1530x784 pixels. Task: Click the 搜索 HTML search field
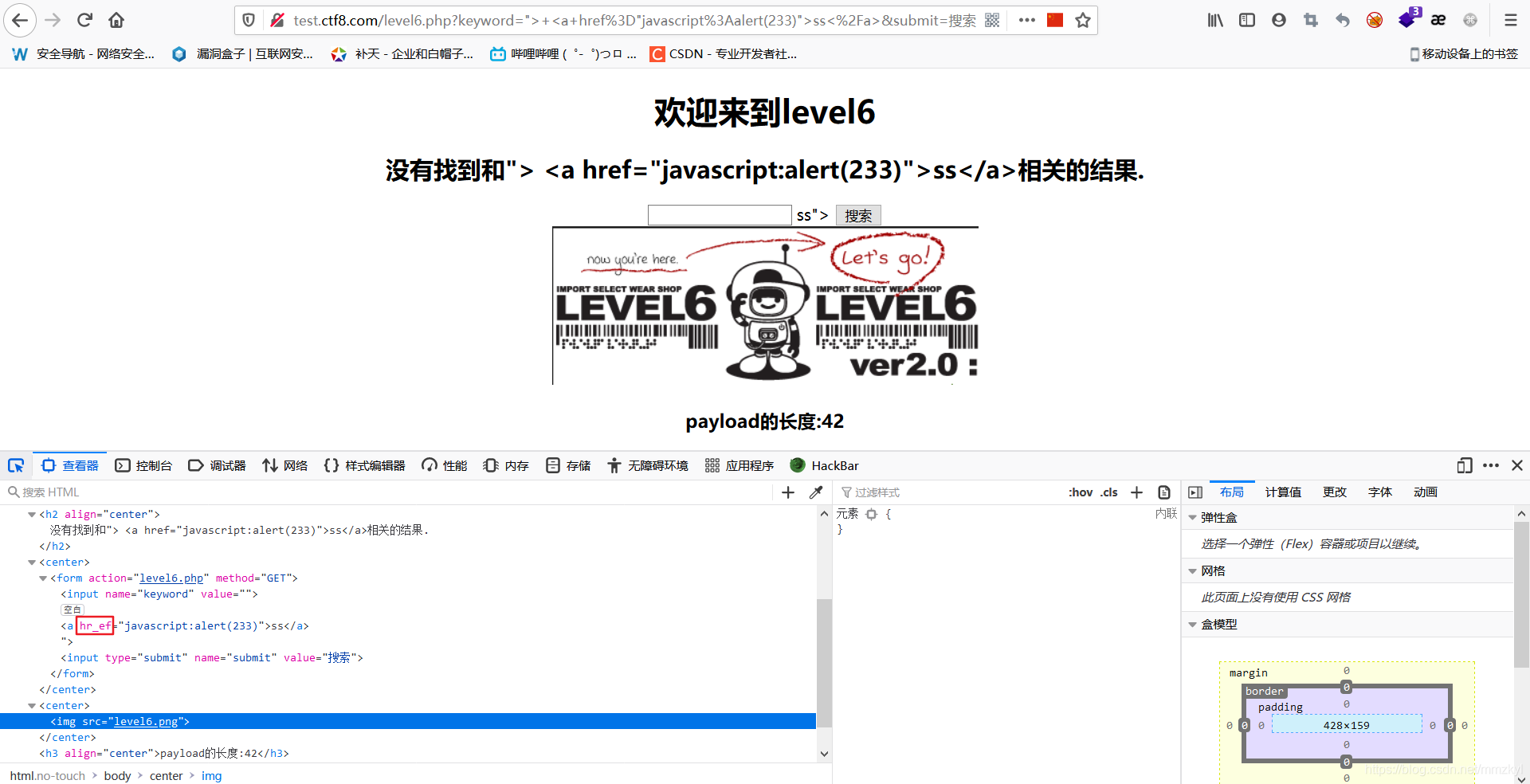[x=390, y=492]
